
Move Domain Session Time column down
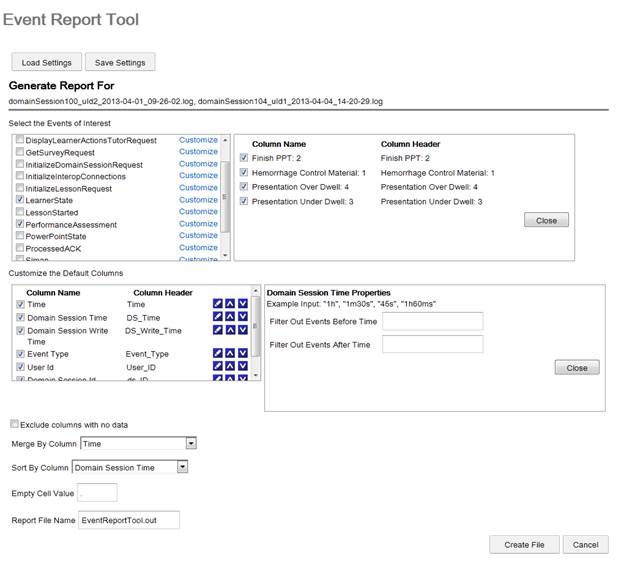click(x=243, y=316)
